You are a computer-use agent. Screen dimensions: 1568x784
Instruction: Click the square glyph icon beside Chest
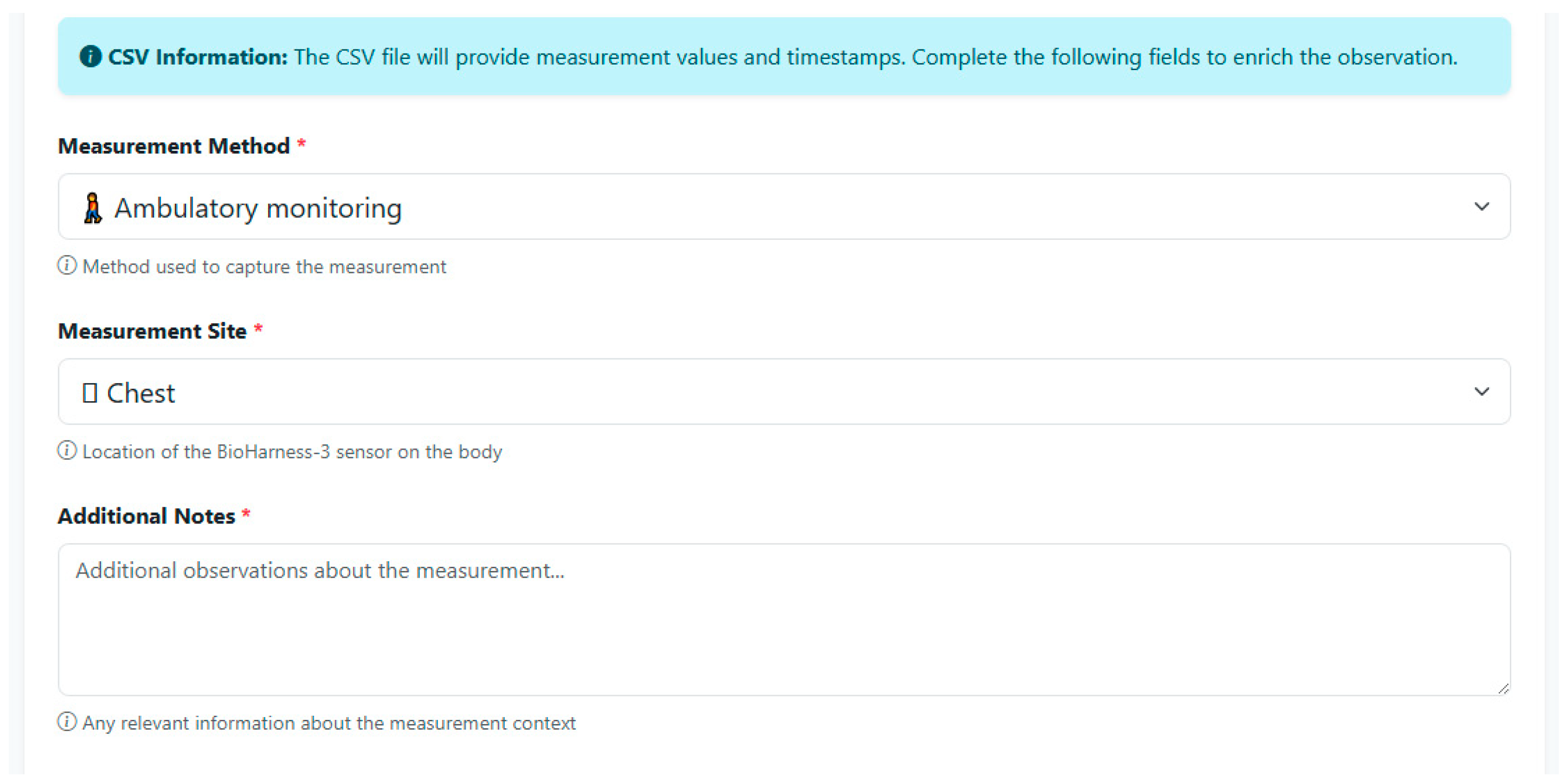pyautogui.click(x=90, y=393)
